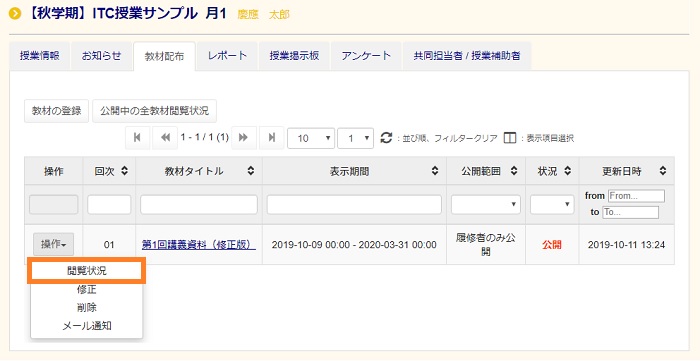Choose メール通知 in the dropdown menu
Viewport: 700px width, 361px height.
click(x=87, y=326)
